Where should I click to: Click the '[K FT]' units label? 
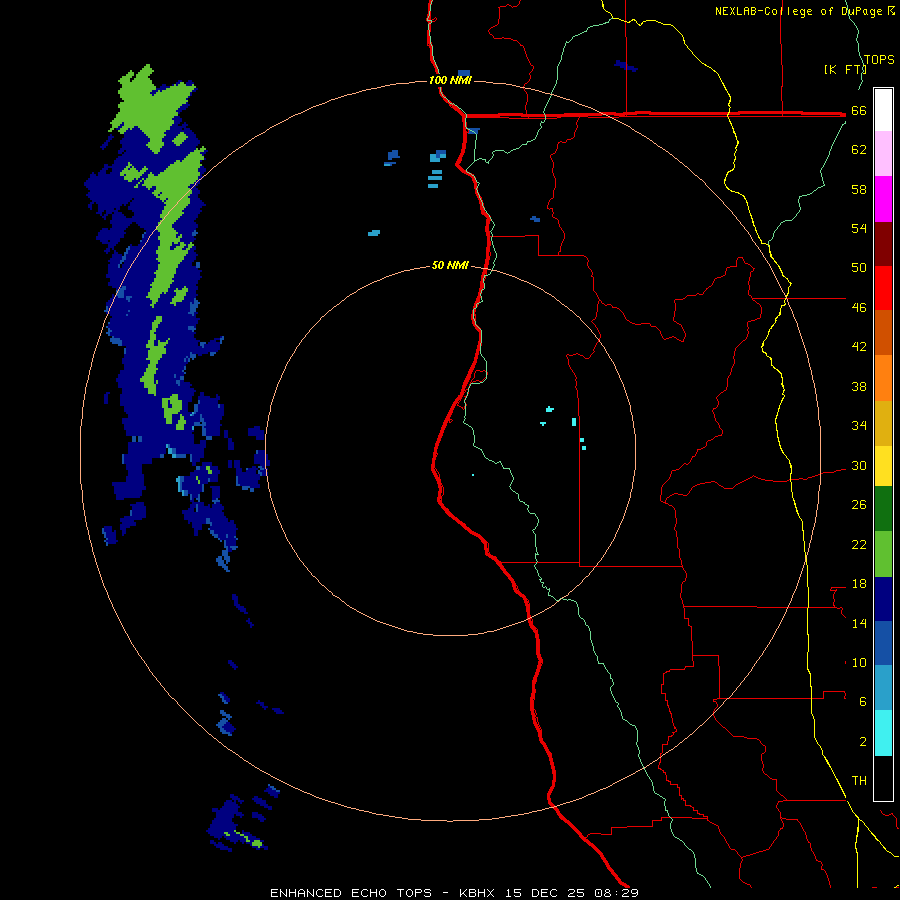pos(844,69)
